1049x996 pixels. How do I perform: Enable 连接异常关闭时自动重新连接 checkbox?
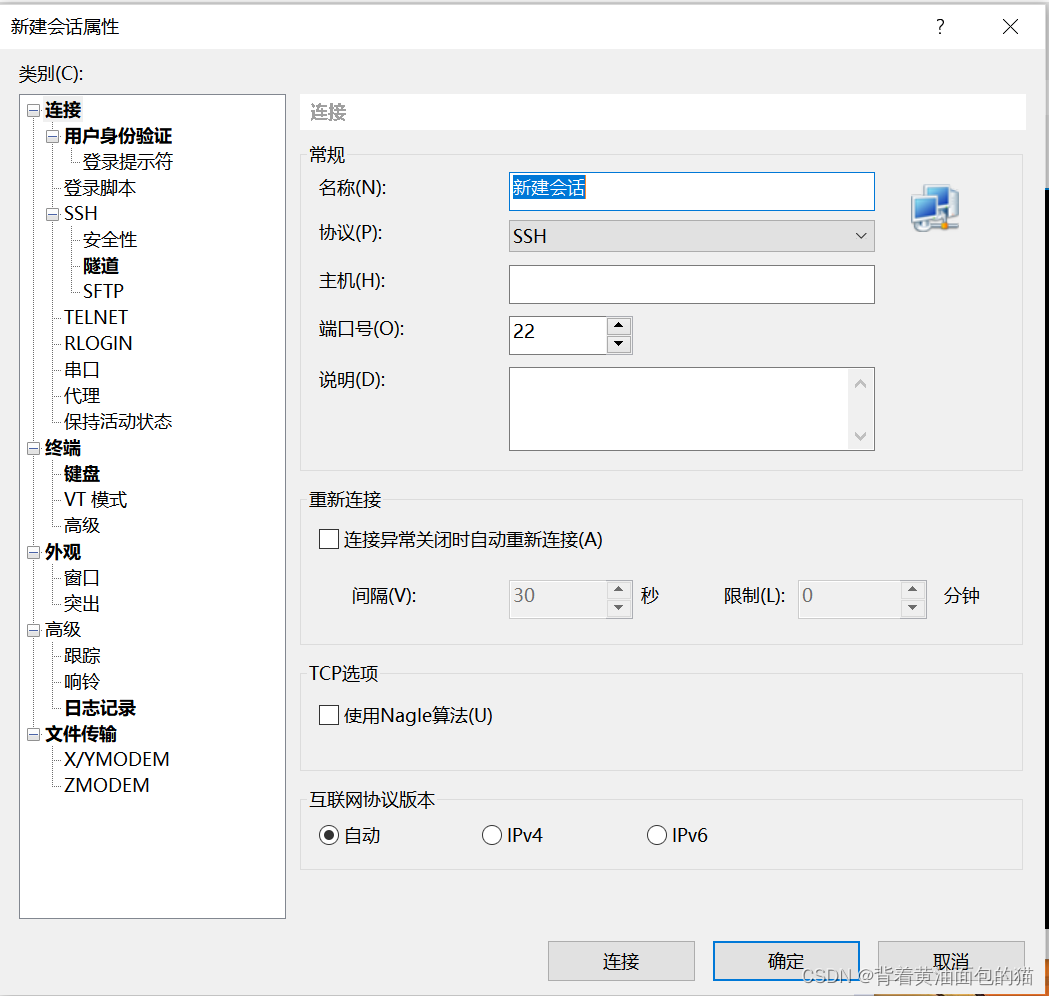pyautogui.click(x=328, y=539)
